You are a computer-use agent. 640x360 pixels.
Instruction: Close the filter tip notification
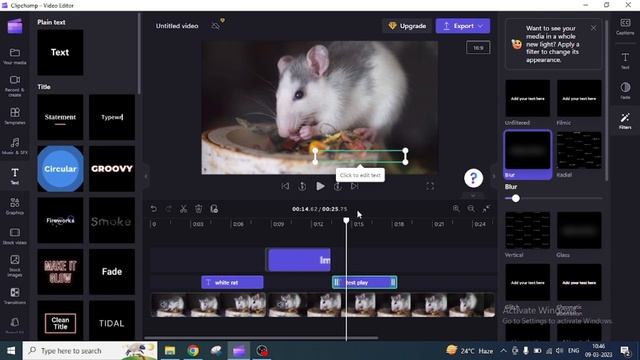(x=593, y=28)
